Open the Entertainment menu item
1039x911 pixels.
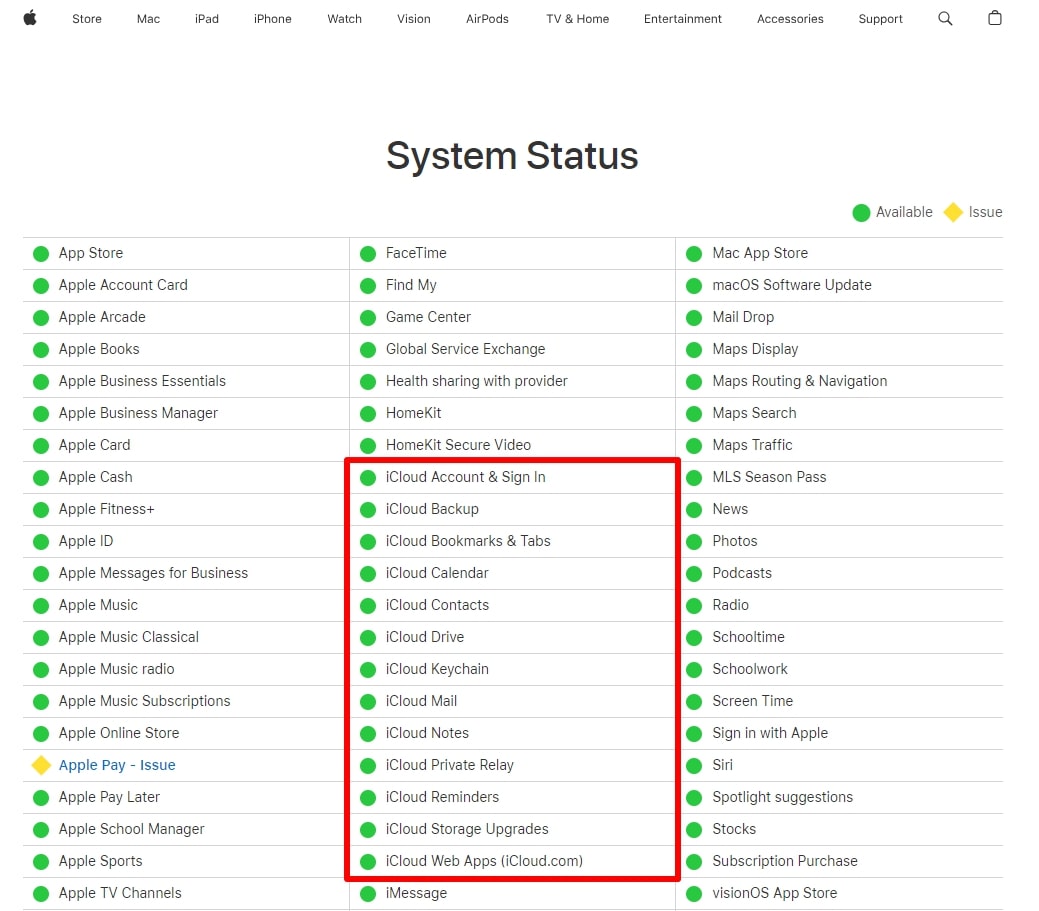[x=682, y=19]
